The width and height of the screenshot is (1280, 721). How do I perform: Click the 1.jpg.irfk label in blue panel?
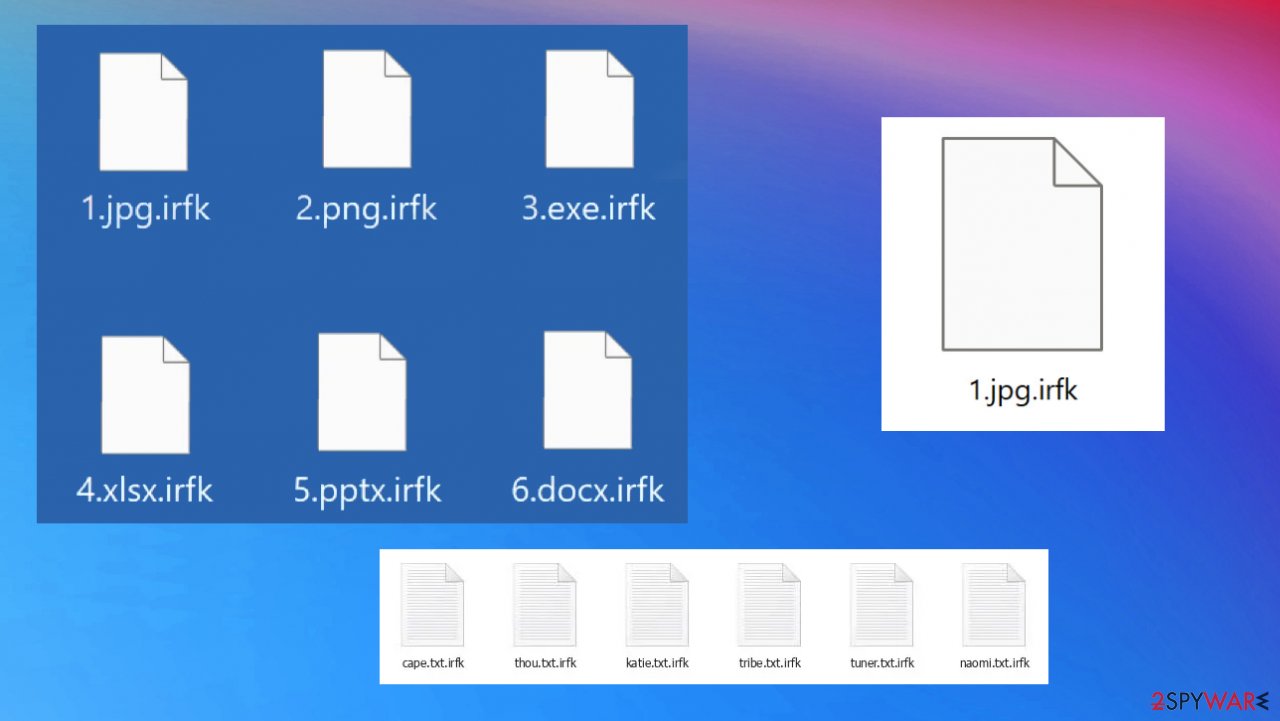(146, 209)
